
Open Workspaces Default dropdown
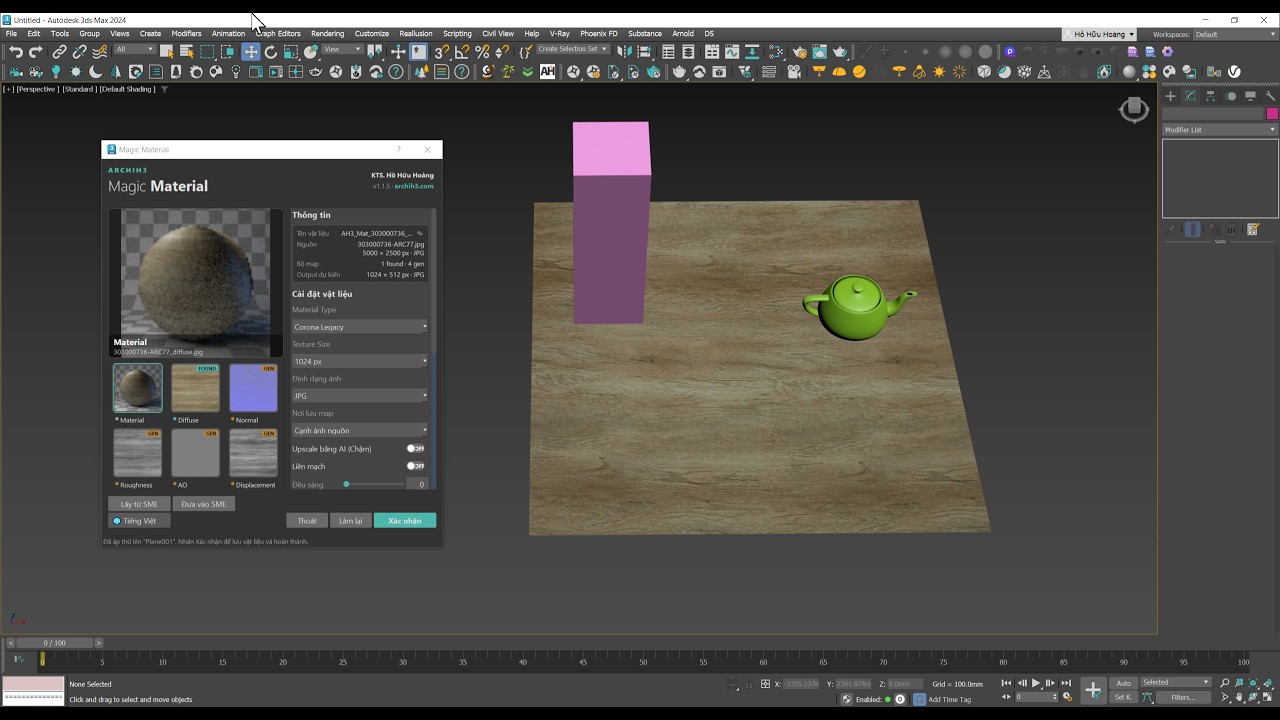pyautogui.click(x=1234, y=34)
